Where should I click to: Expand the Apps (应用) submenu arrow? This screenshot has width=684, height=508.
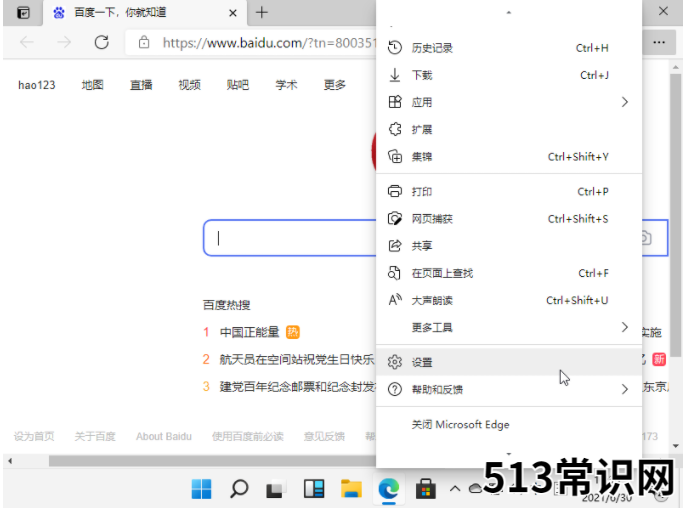point(625,102)
